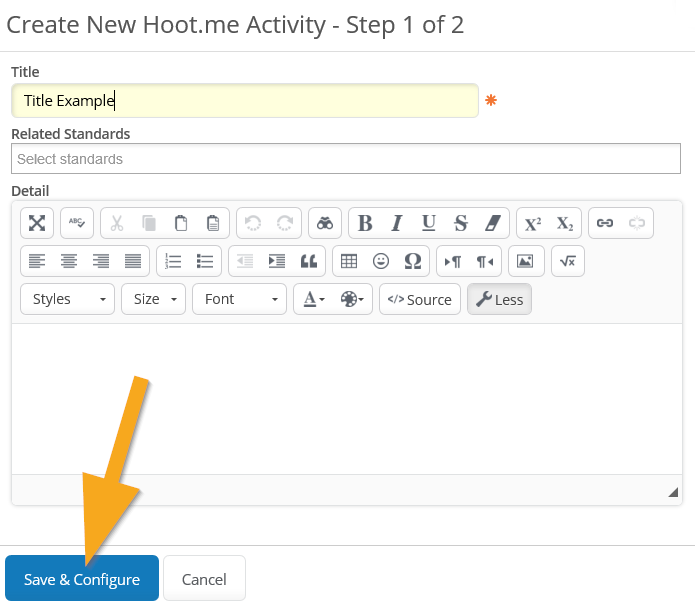Run the ABC spell check tool
The image size is (695, 611).
pyautogui.click(x=77, y=223)
